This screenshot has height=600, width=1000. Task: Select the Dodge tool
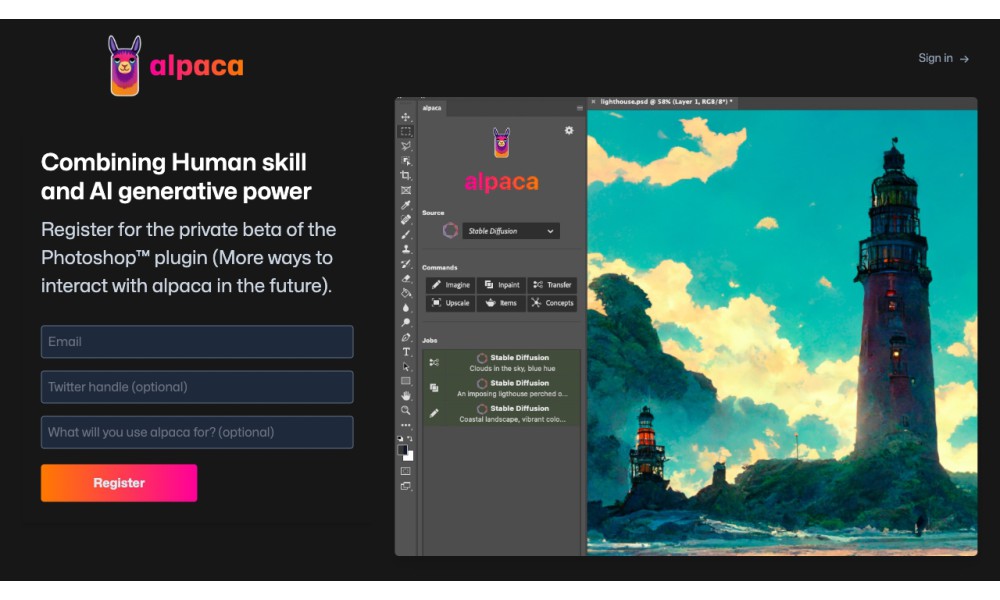pyautogui.click(x=406, y=323)
